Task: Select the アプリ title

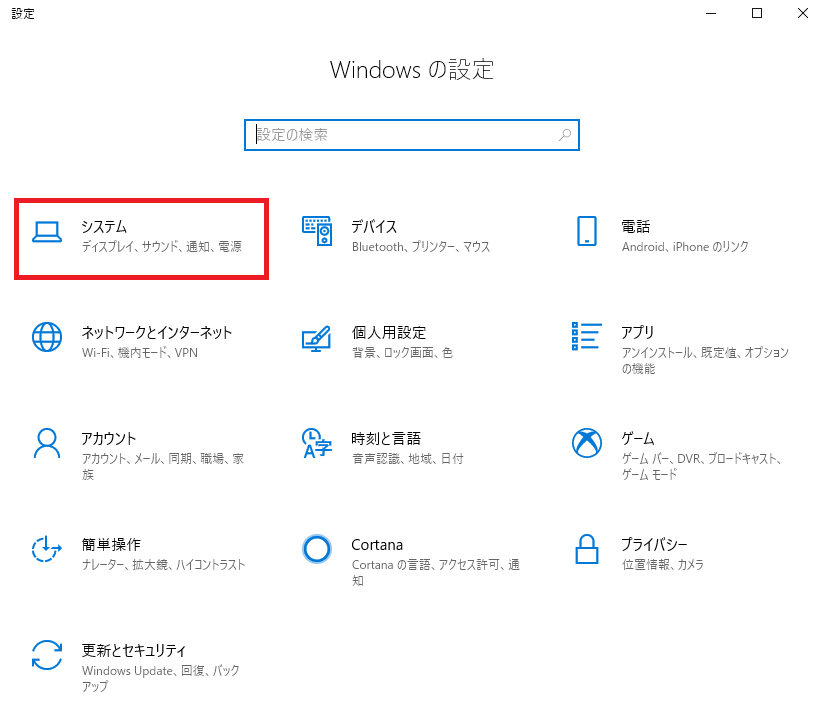Action: [638, 332]
